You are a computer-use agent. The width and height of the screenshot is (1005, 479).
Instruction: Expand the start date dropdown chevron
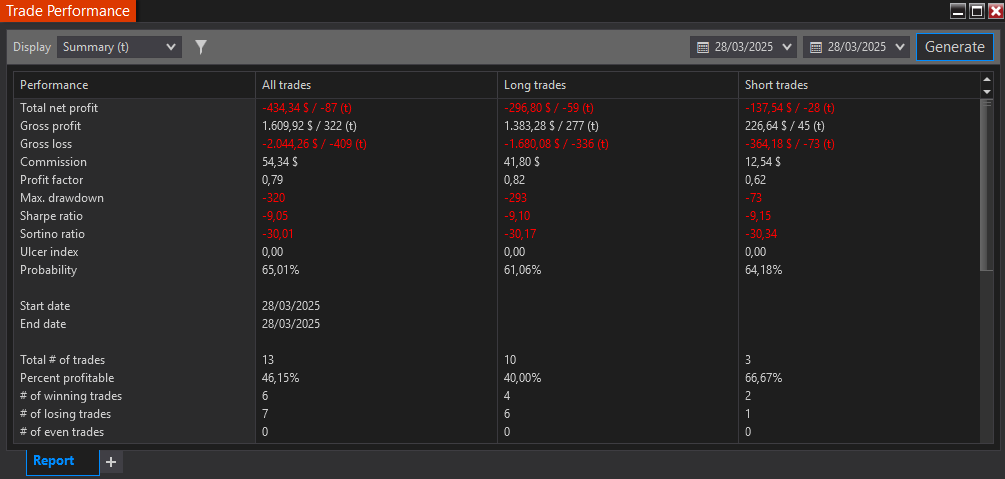point(788,47)
